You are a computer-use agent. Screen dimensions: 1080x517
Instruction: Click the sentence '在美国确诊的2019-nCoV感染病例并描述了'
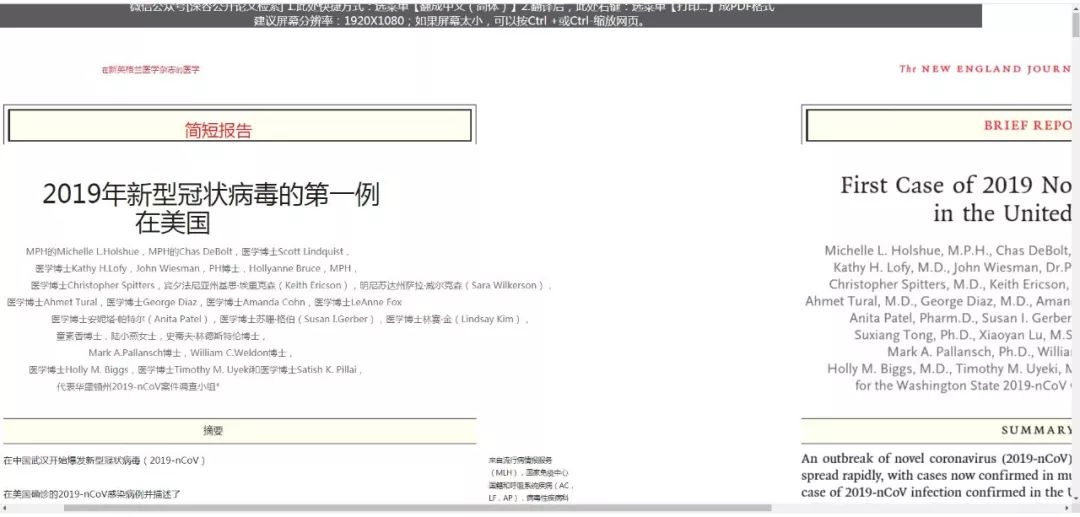tap(92, 494)
